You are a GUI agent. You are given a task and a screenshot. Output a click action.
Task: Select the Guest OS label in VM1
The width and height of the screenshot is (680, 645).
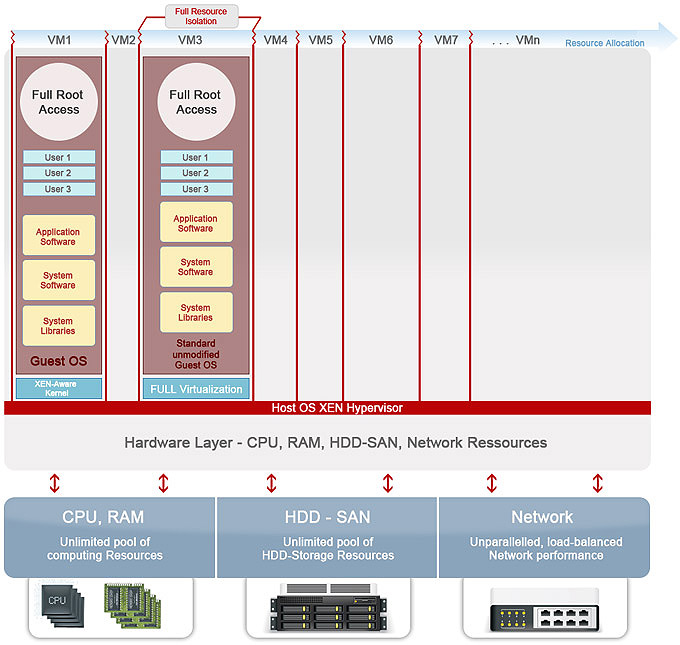point(59,361)
